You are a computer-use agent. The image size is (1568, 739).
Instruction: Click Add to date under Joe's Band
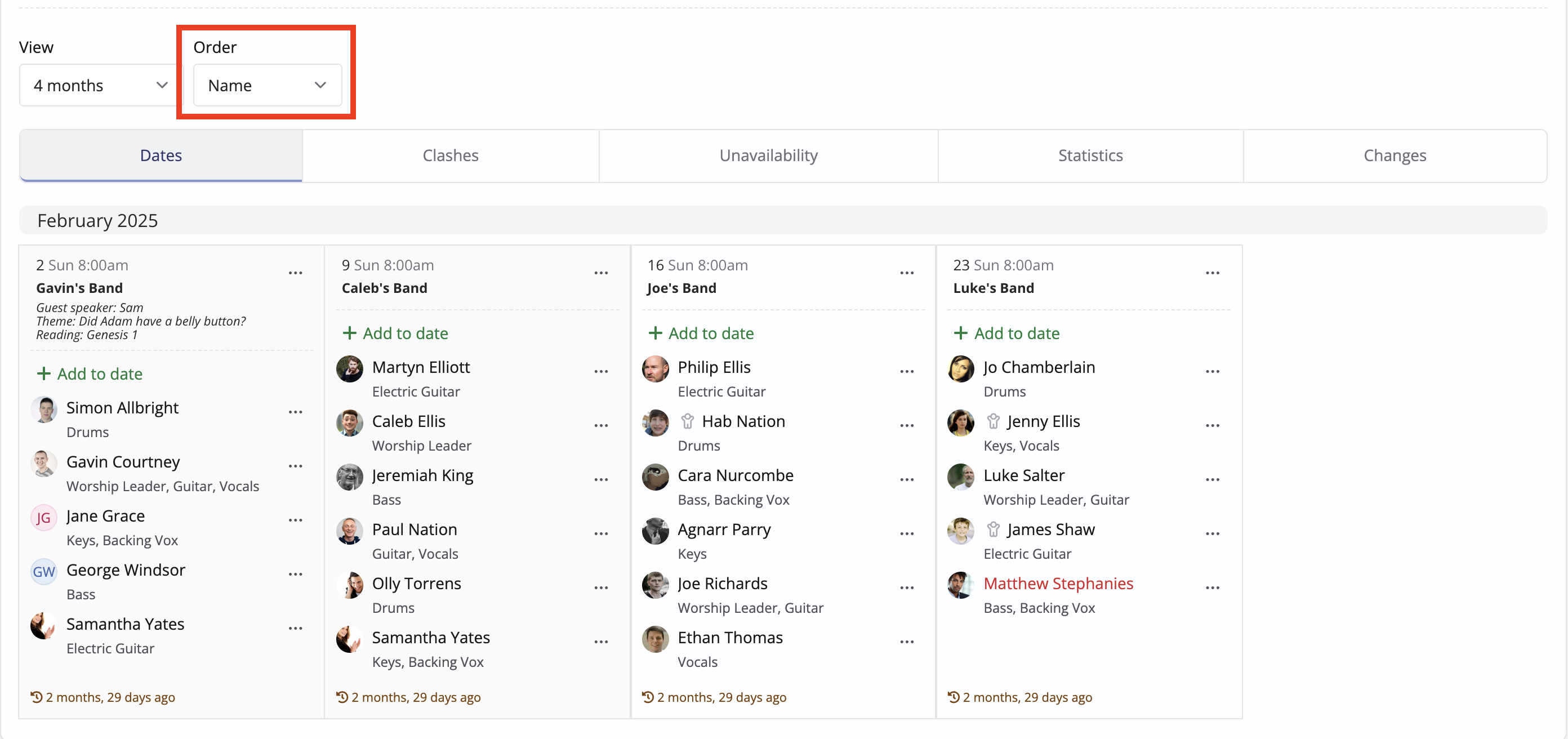pyautogui.click(x=701, y=333)
